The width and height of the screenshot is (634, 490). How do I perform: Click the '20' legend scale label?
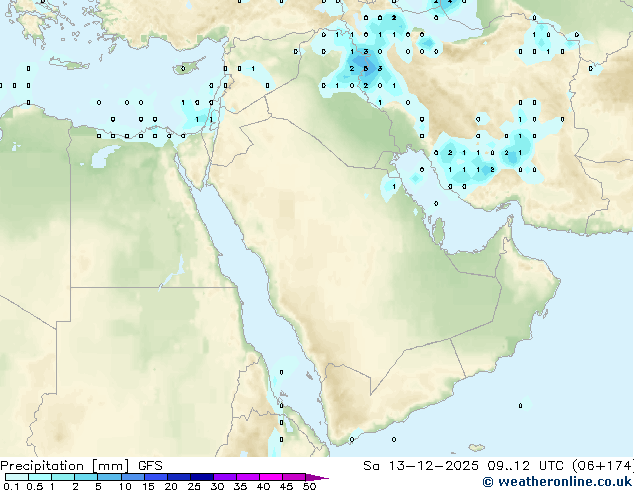coord(171,486)
